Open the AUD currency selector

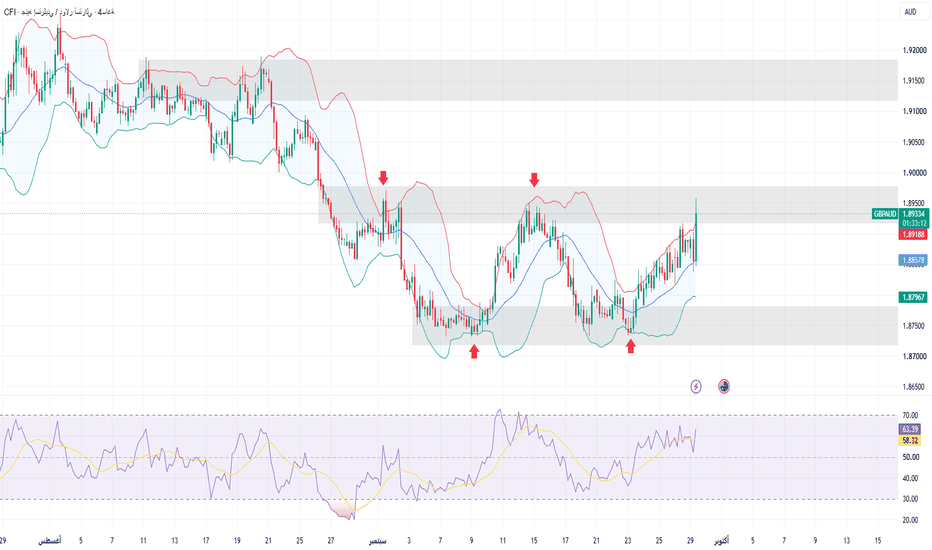(910, 12)
